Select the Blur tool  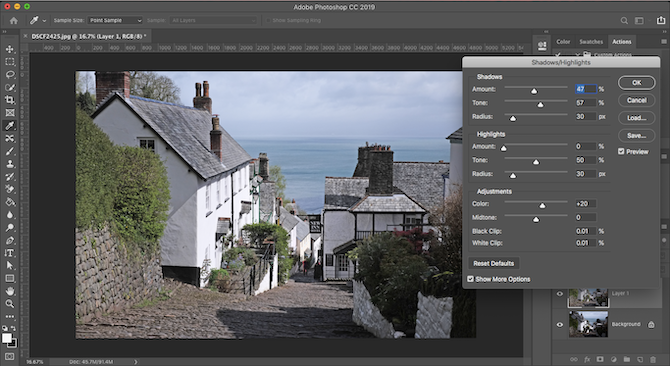[x=9, y=215]
